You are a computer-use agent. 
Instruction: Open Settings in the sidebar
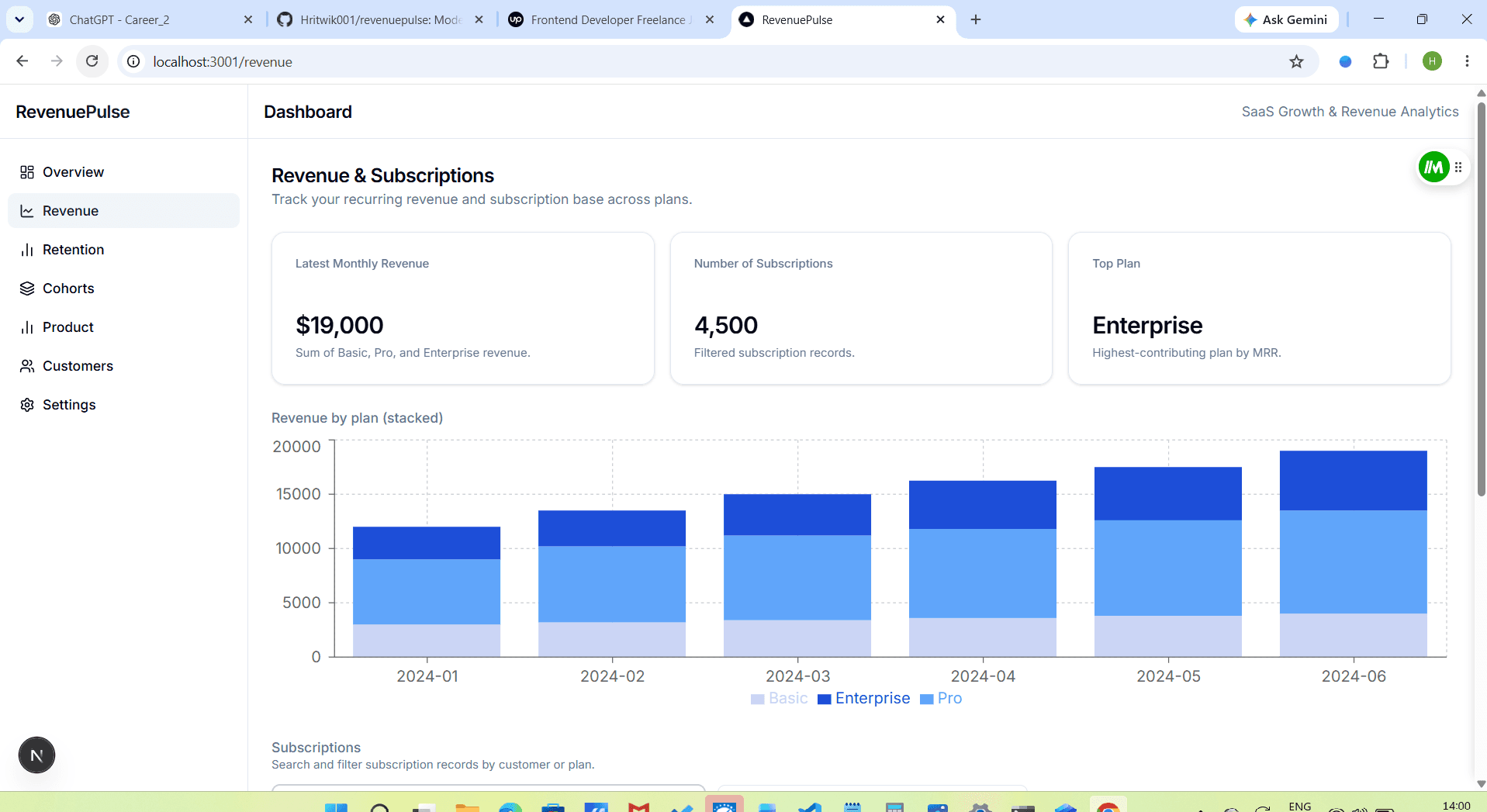coord(123,405)
